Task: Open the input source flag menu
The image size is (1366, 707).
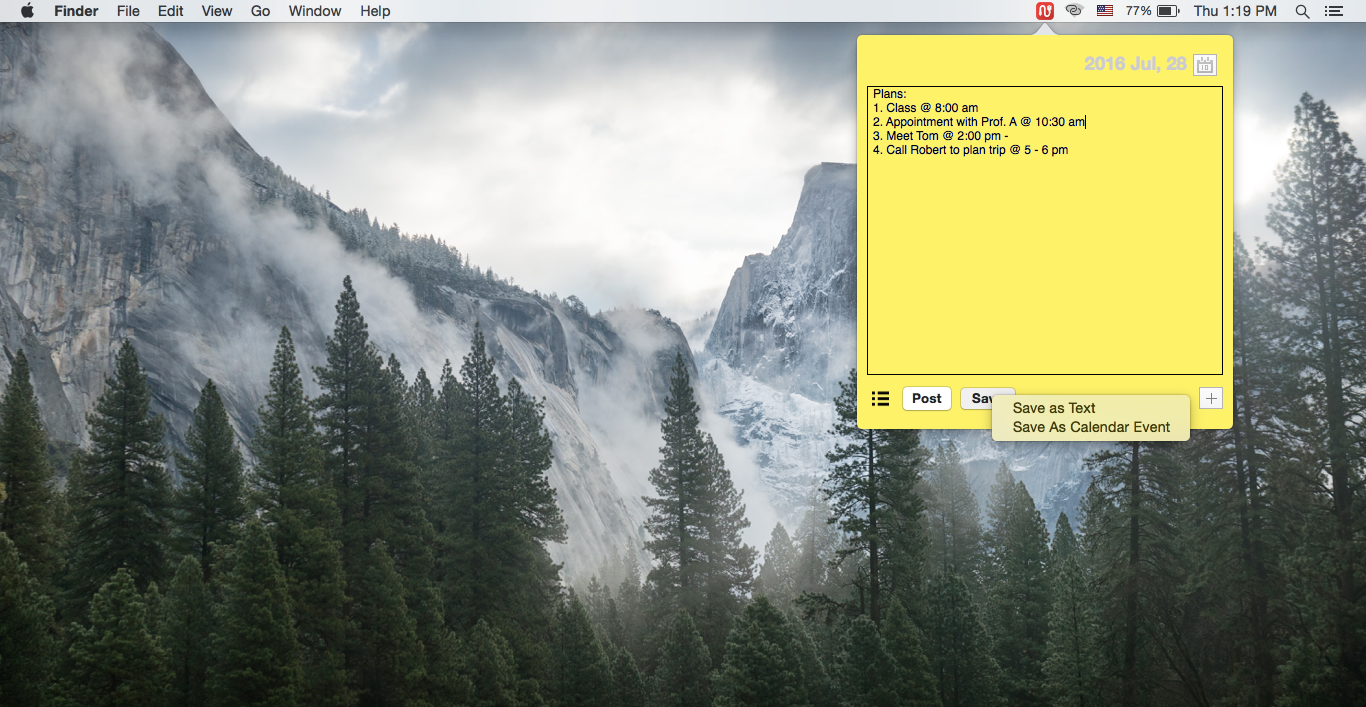Action: tap(1105, 11)
